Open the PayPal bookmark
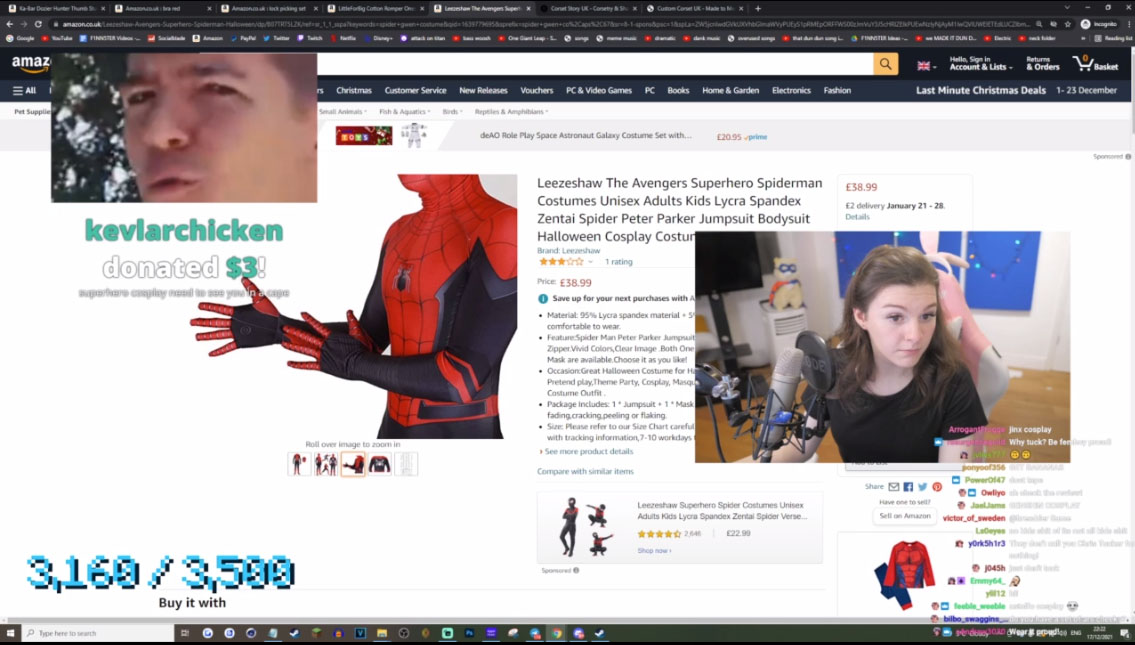The width and height of the screenshot is (1135, 645). [x=244, y=38]
